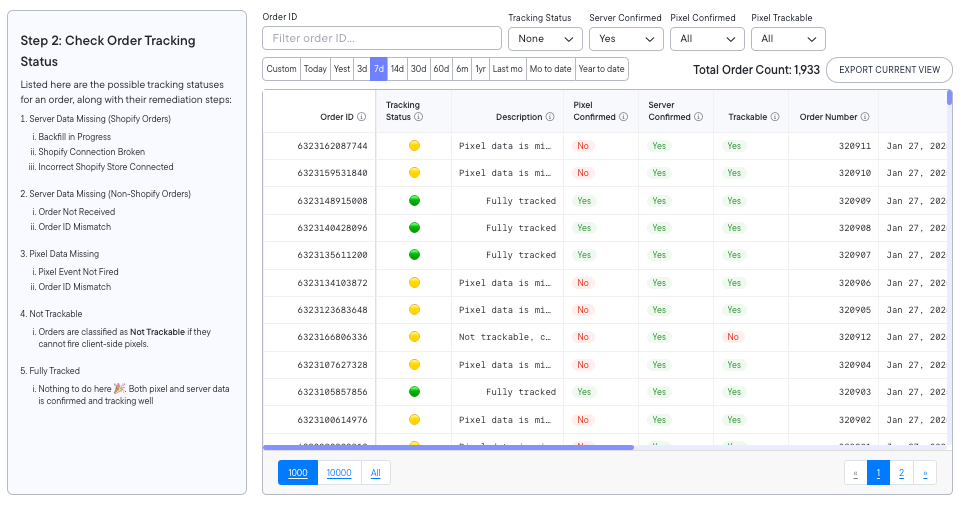Click info icon beside Order Number header
The height and width of the screenshot is (506, 970).
pyautogui.click(x=865, y=117)
